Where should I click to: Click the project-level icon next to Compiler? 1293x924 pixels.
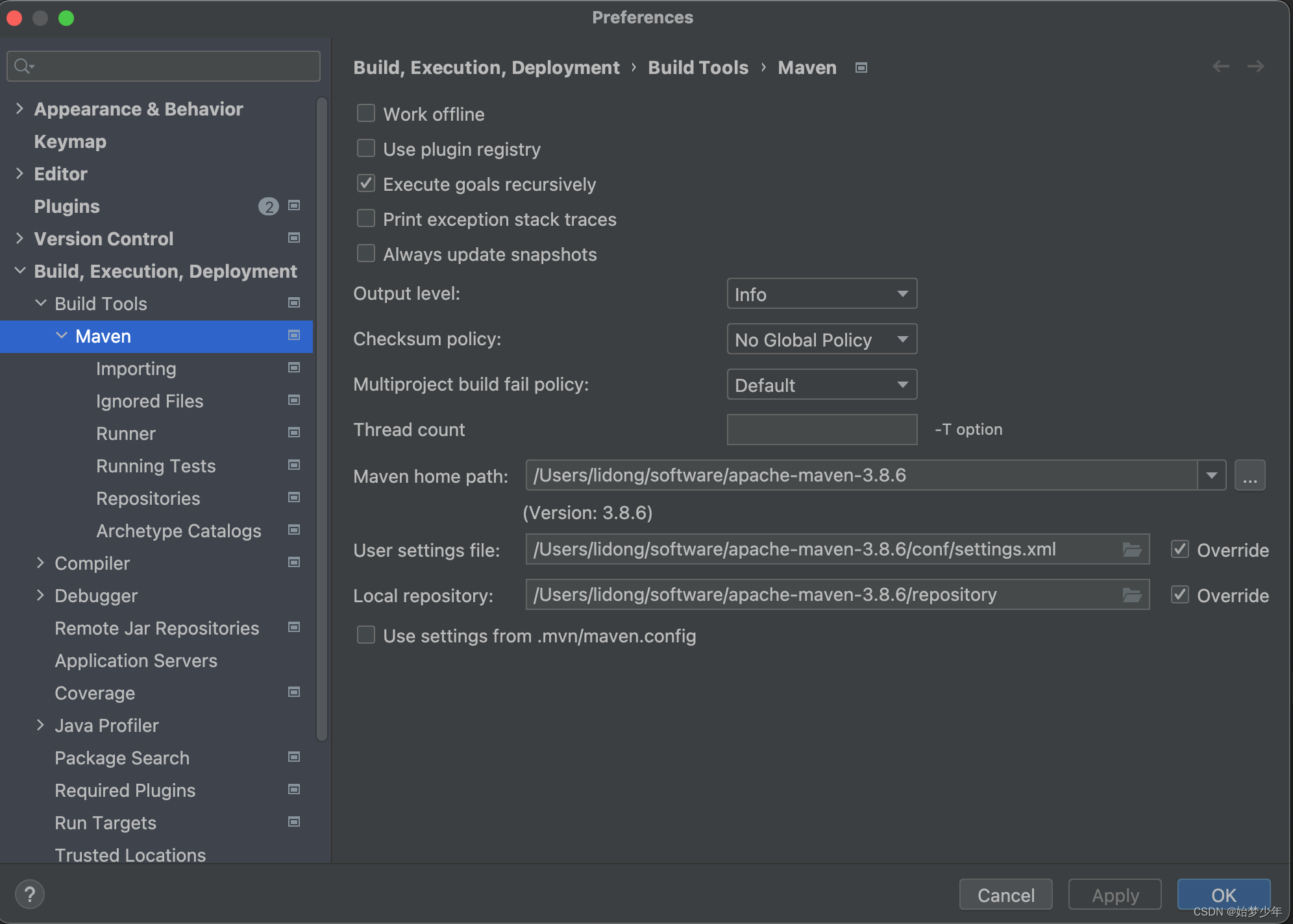click(294, 563)
